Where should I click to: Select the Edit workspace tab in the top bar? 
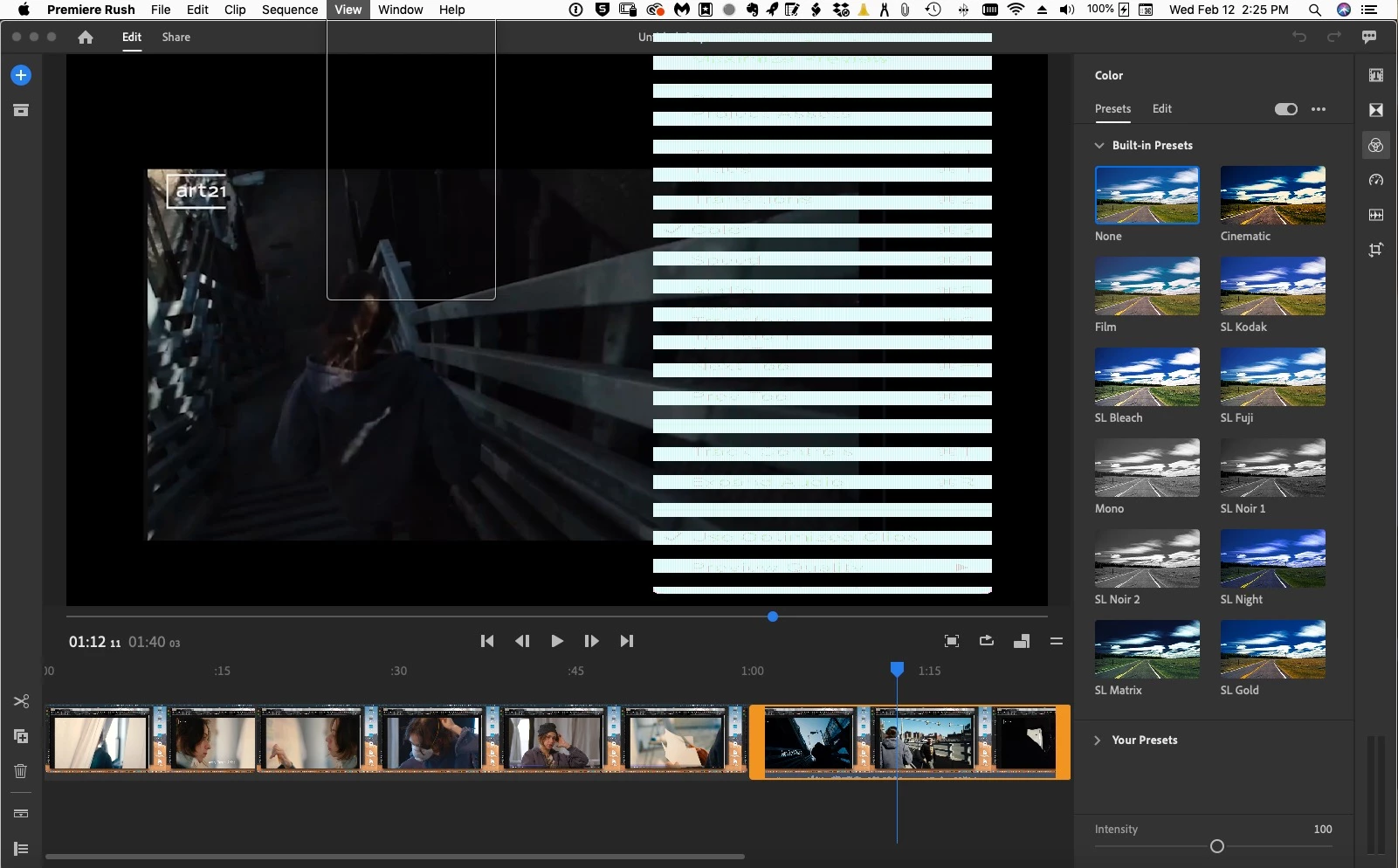pyautogui.click(x=132, y=37)
